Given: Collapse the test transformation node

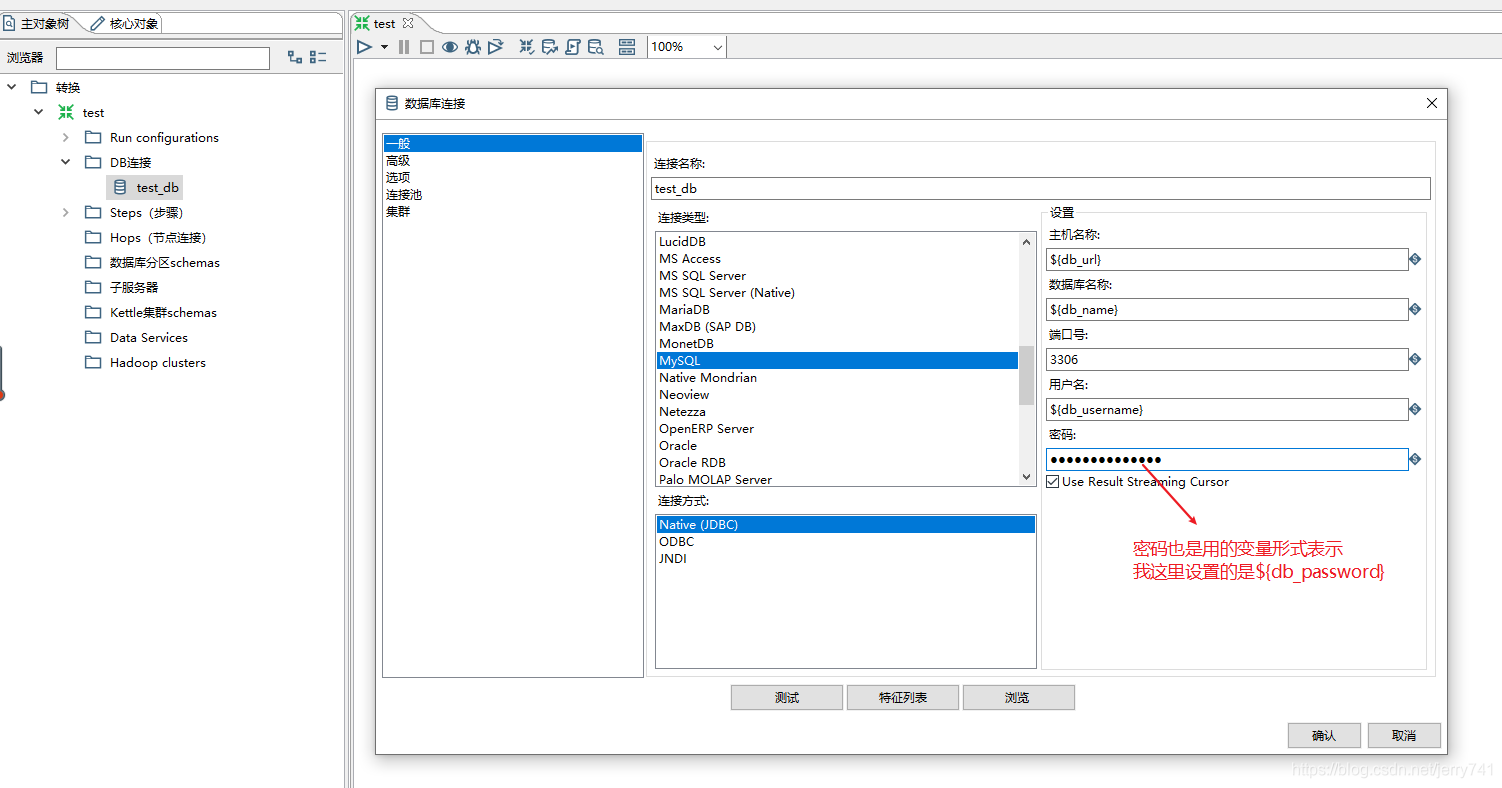Looking at the screenshot, I should [39, 112].
